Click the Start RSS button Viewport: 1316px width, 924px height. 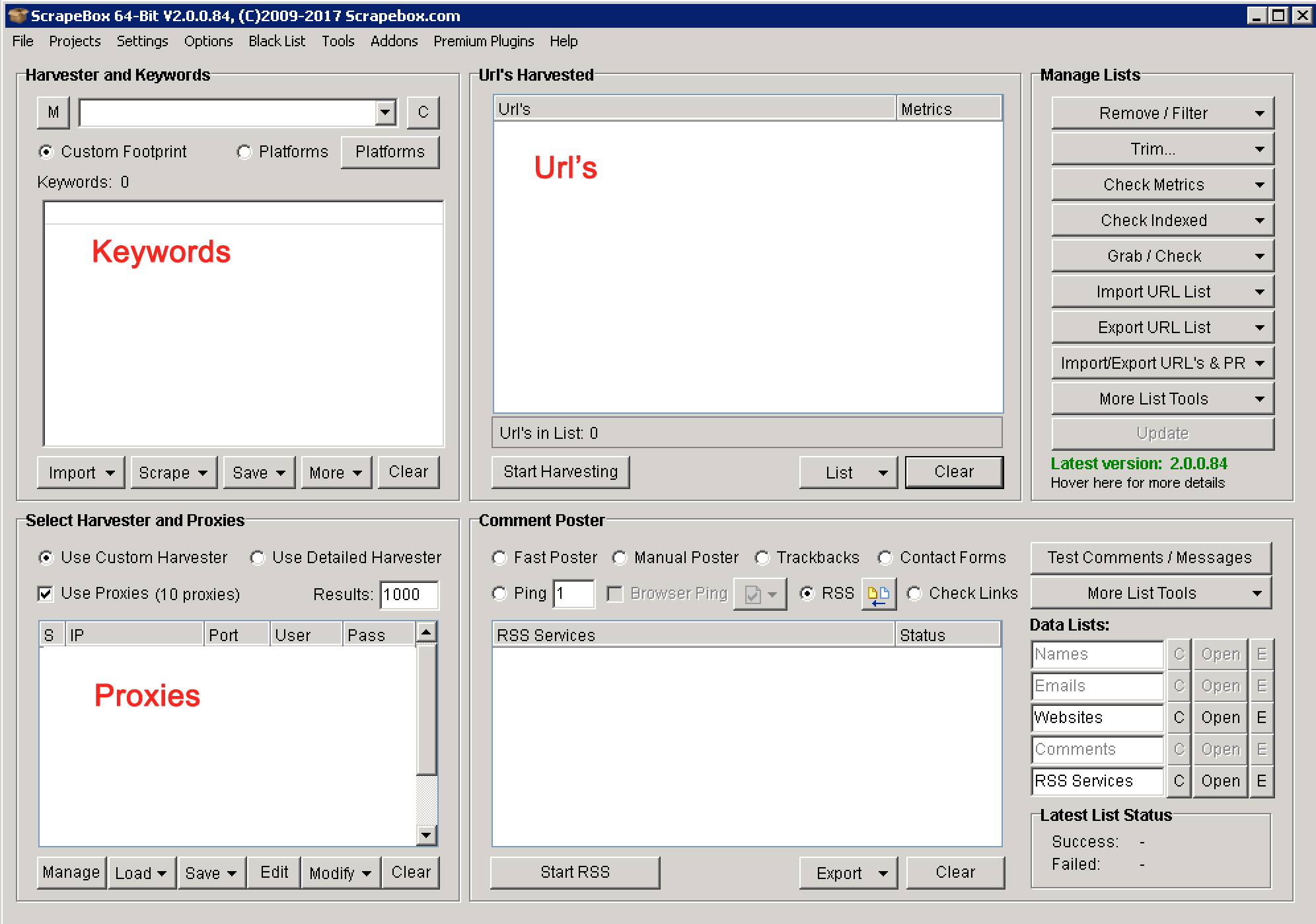pos(575,872)
